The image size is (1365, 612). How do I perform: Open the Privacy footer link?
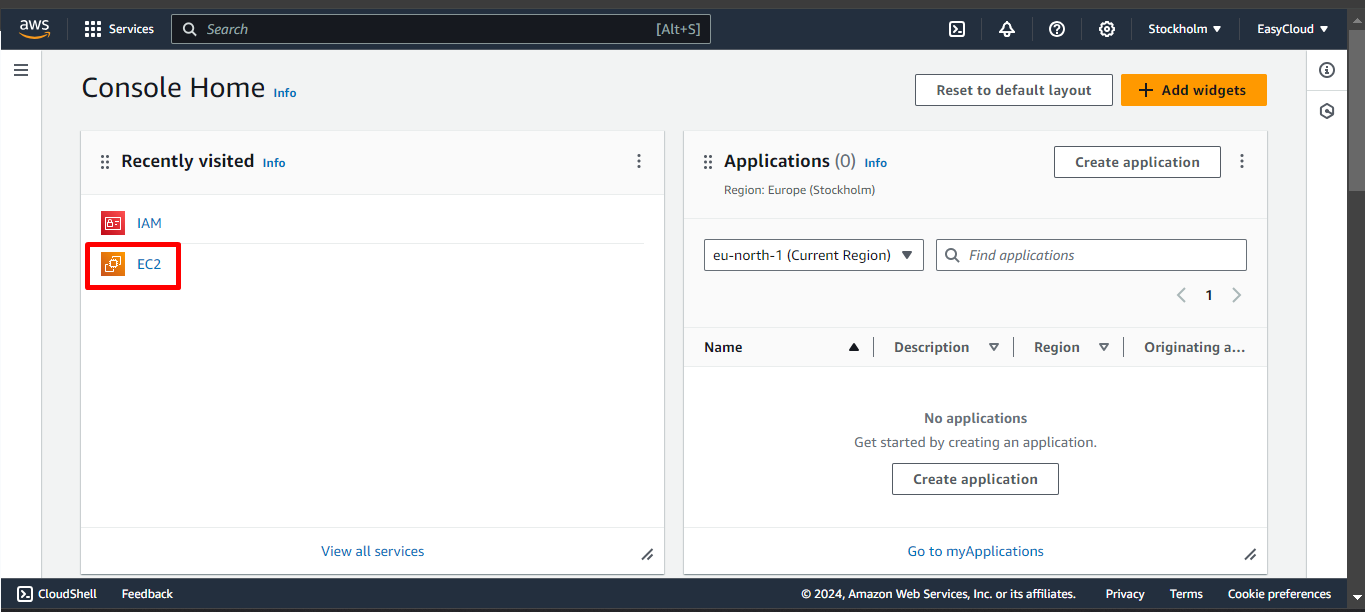click(x=1125, y=594)
